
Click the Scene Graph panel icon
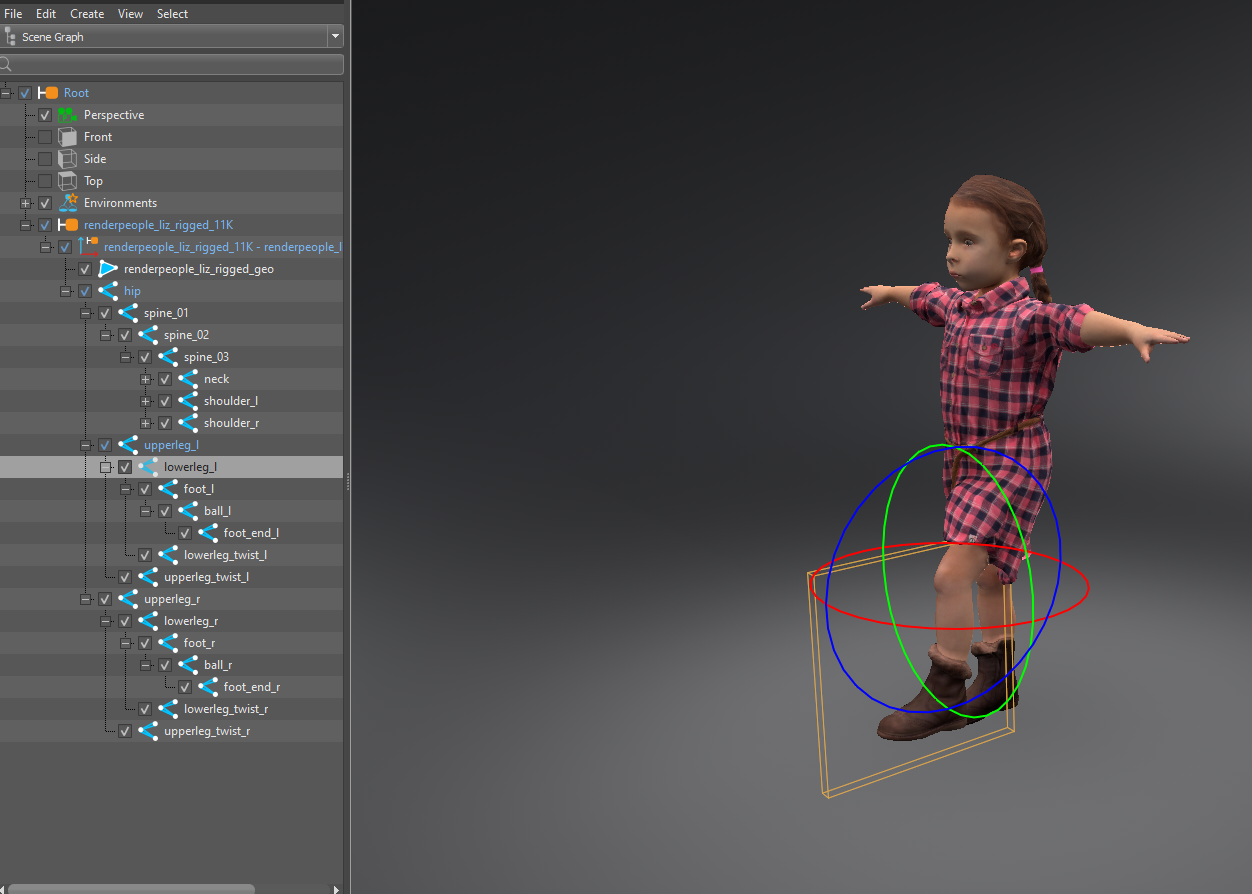9,36
